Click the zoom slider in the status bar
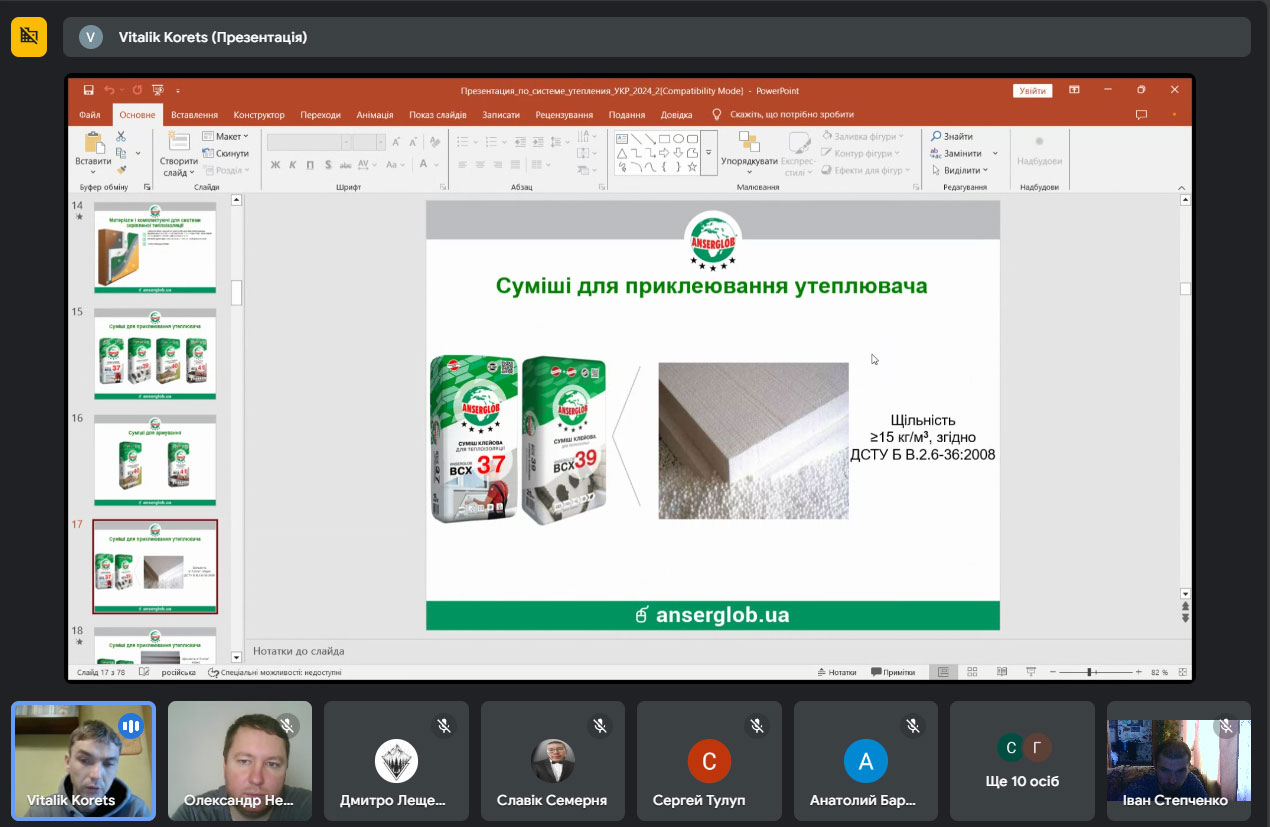Viewport: 1270px width, 827px height. point(1095,672)
